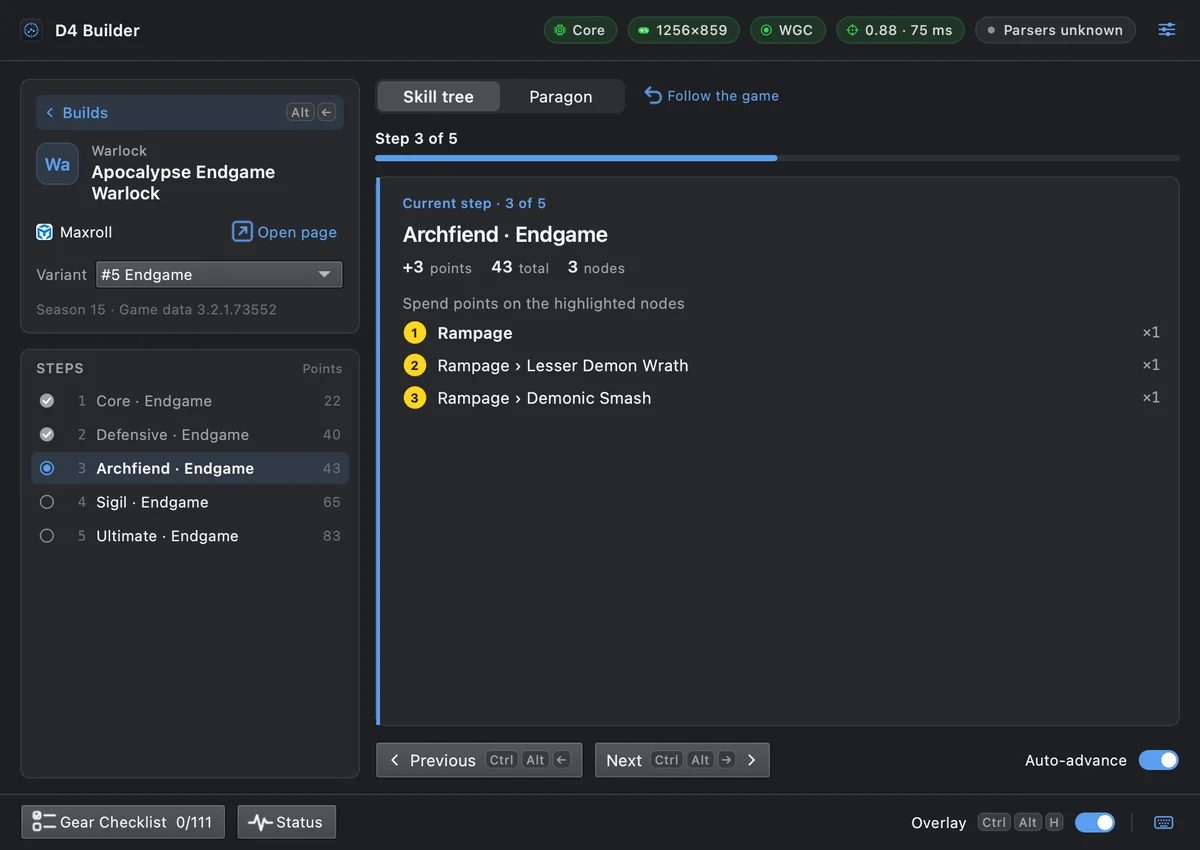1200x850 pixels.
Task: Click the Rampage node entry
Action: pyautogui.click(x=781, y=333)
